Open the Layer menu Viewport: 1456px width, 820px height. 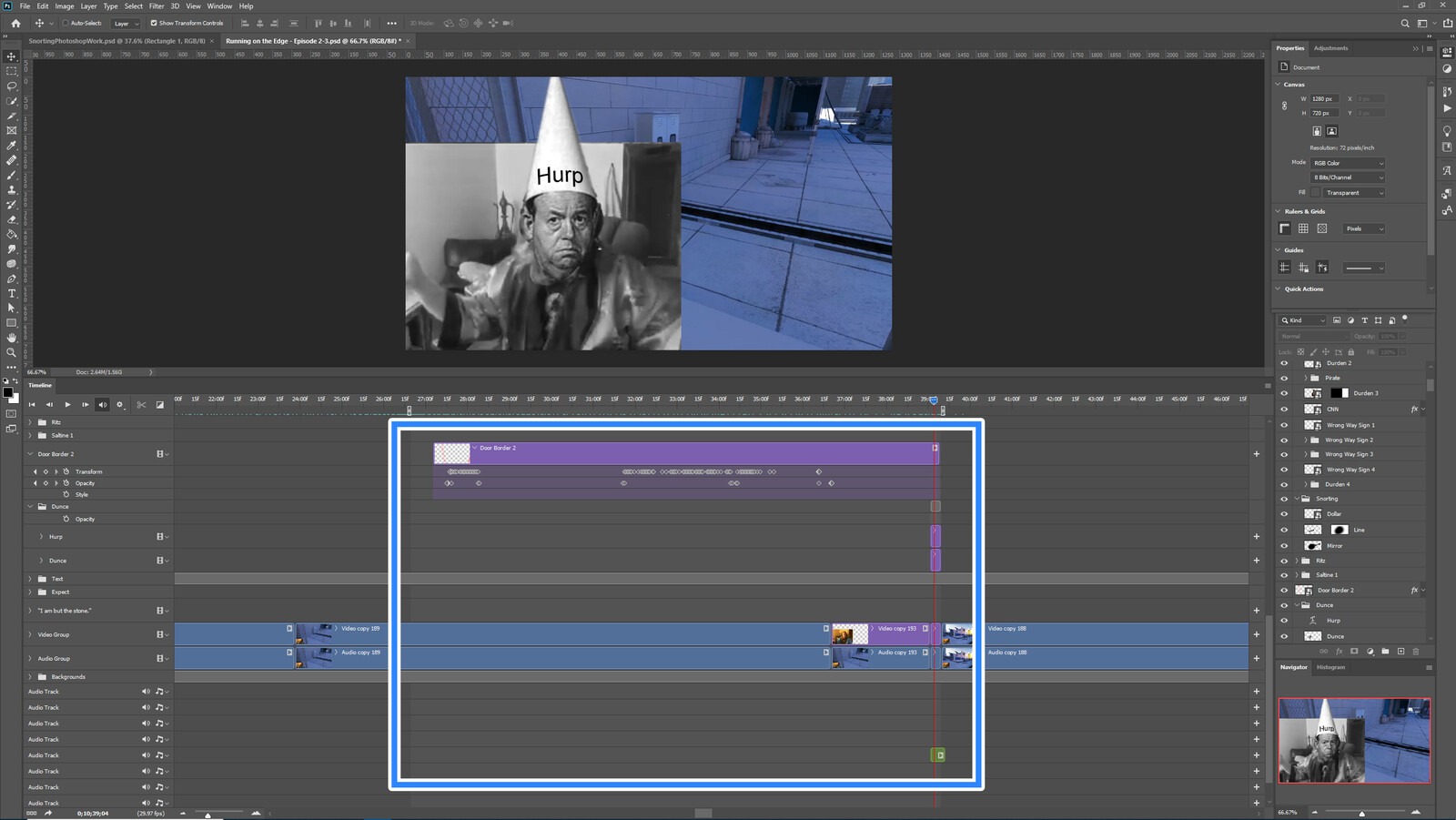click(x=88, y=6)
